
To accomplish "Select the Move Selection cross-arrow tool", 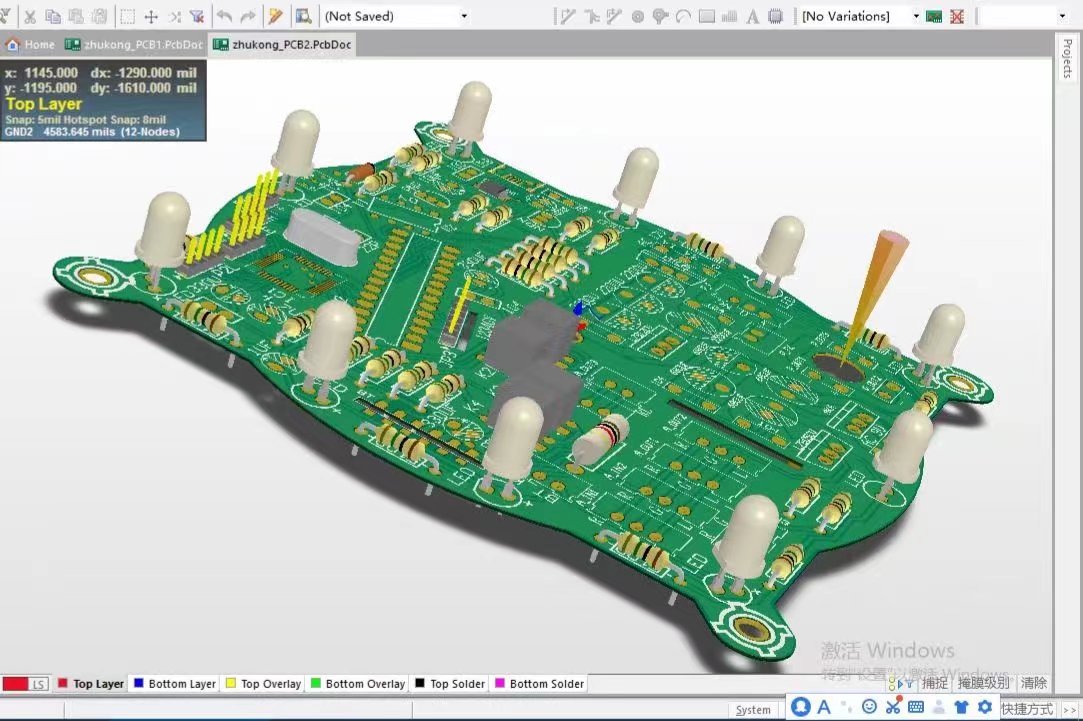I will click(x=151, y=16).
